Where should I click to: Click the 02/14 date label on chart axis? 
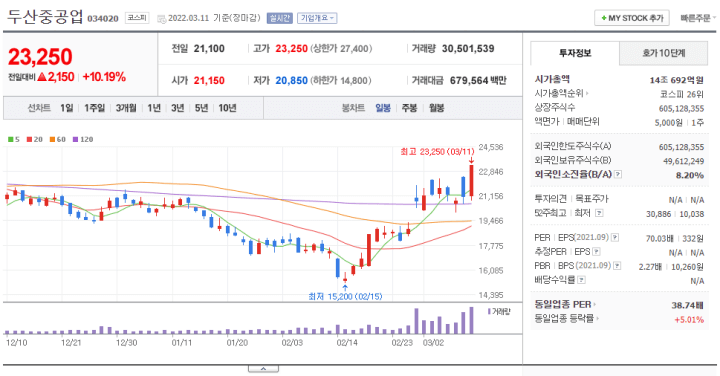(x=347, y=343)
